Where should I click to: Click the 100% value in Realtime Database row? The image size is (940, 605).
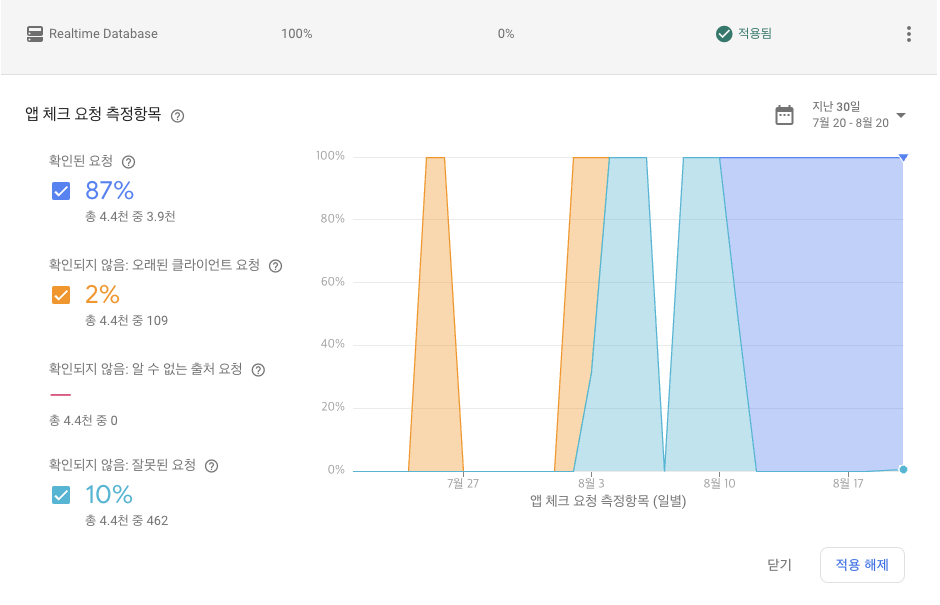[297, 34]
